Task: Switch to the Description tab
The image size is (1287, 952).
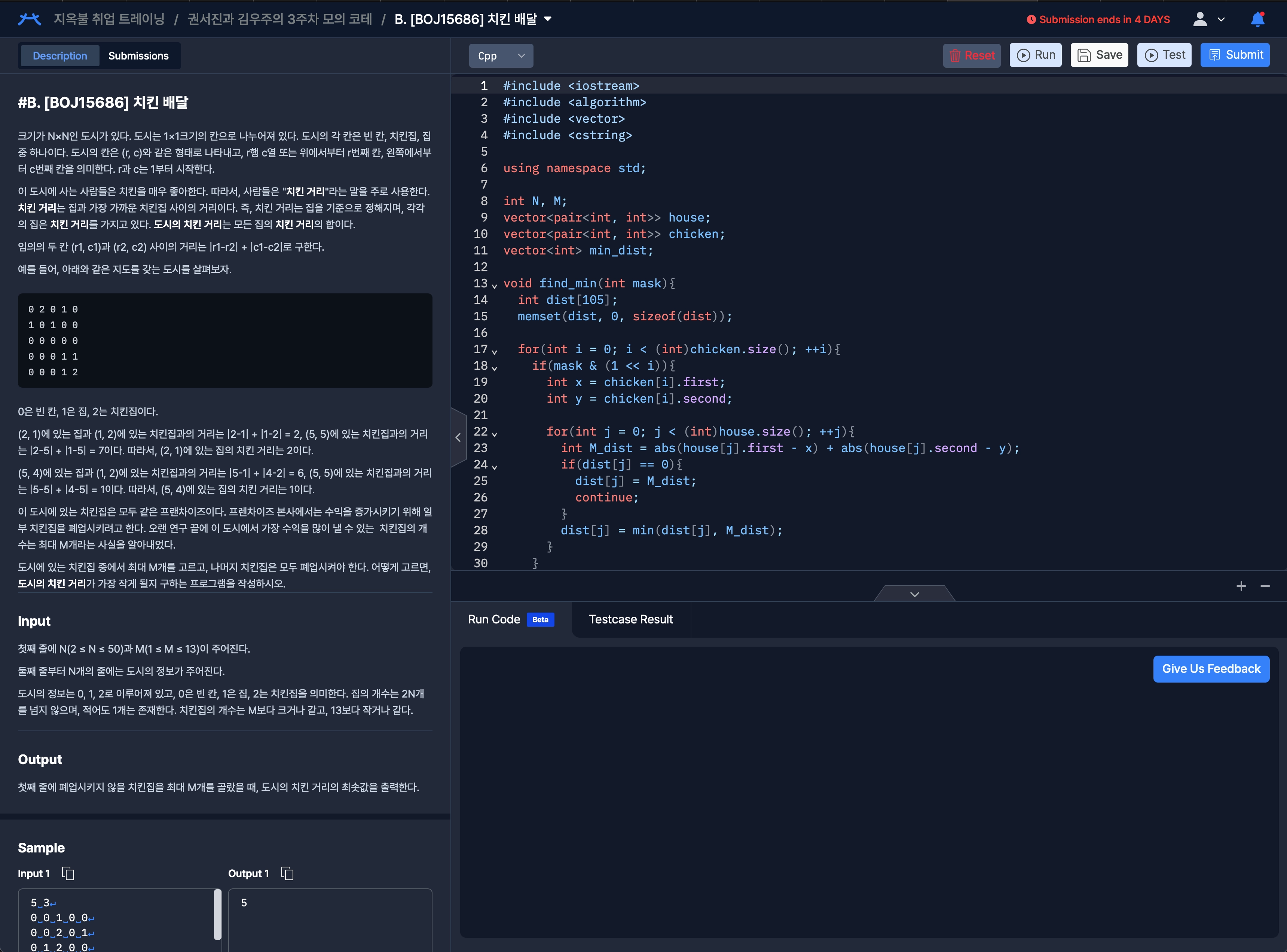Action: (x=60, y=56)
